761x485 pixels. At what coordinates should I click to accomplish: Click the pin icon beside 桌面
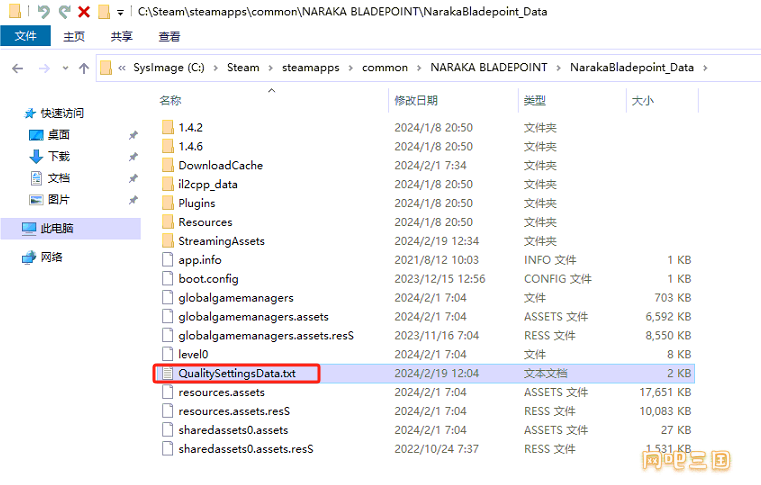[x=133, y=135]
